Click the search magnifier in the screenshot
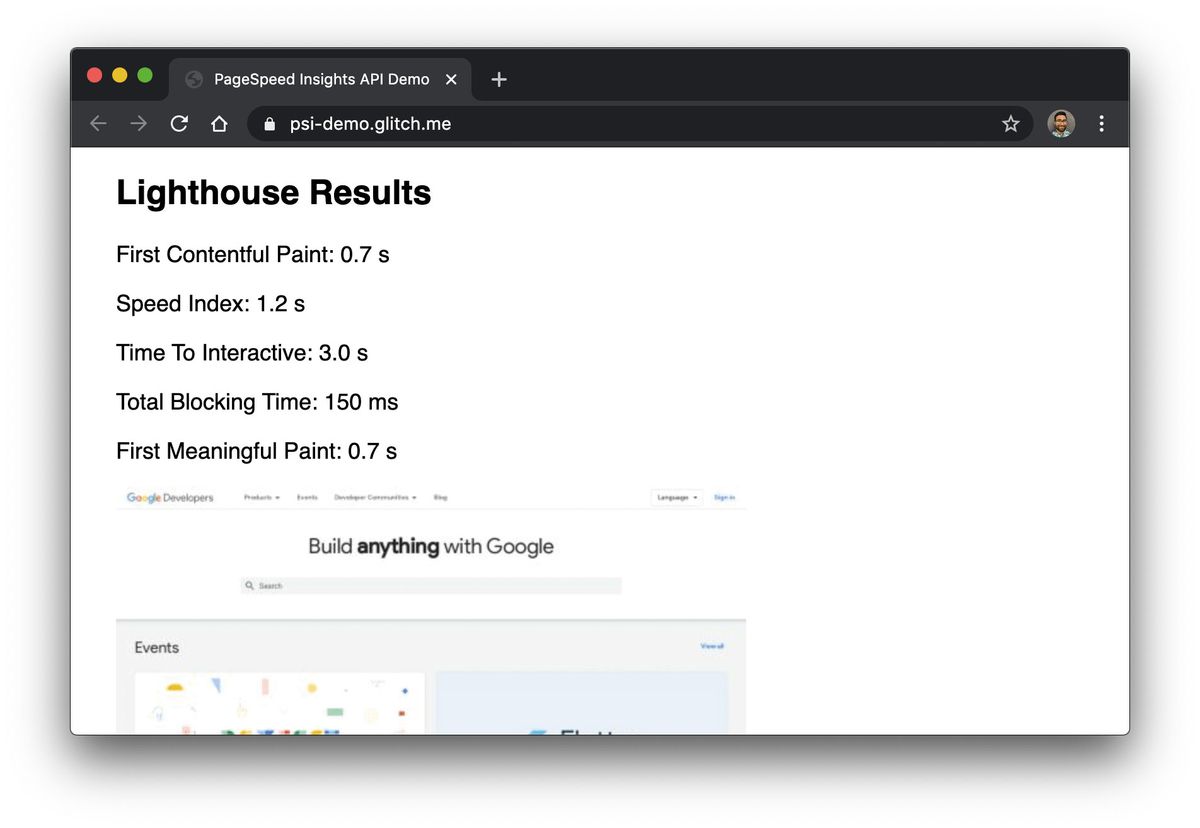This screenshot has width=1200, height=828. click(249, 585)
